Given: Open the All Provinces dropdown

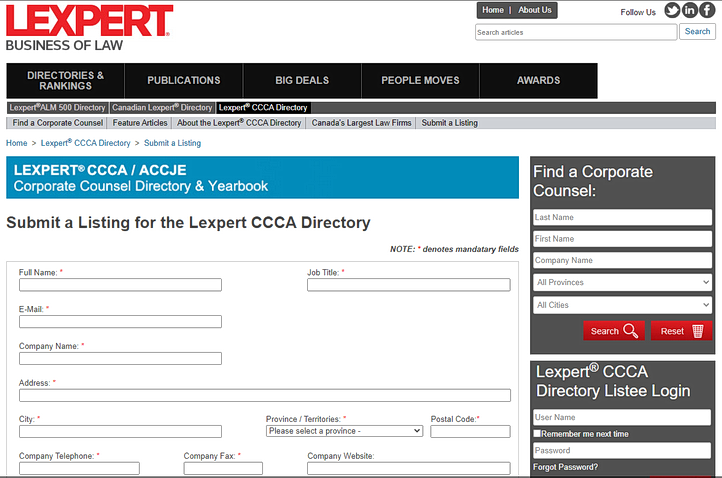Looking at the screenshot, I should pos(623,282).
